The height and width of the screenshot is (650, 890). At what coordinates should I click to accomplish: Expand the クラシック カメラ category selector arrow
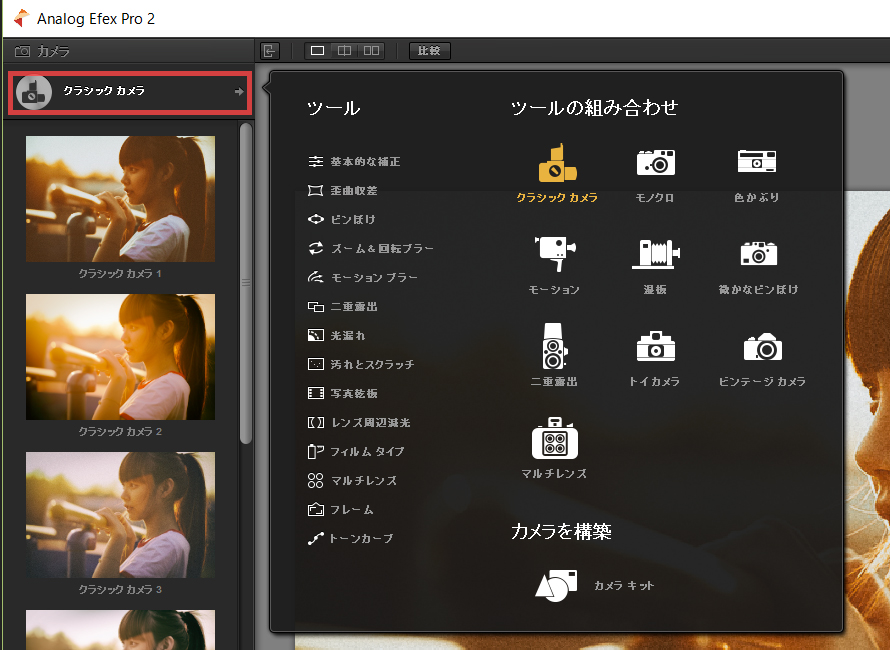click(x=240, y=91)
